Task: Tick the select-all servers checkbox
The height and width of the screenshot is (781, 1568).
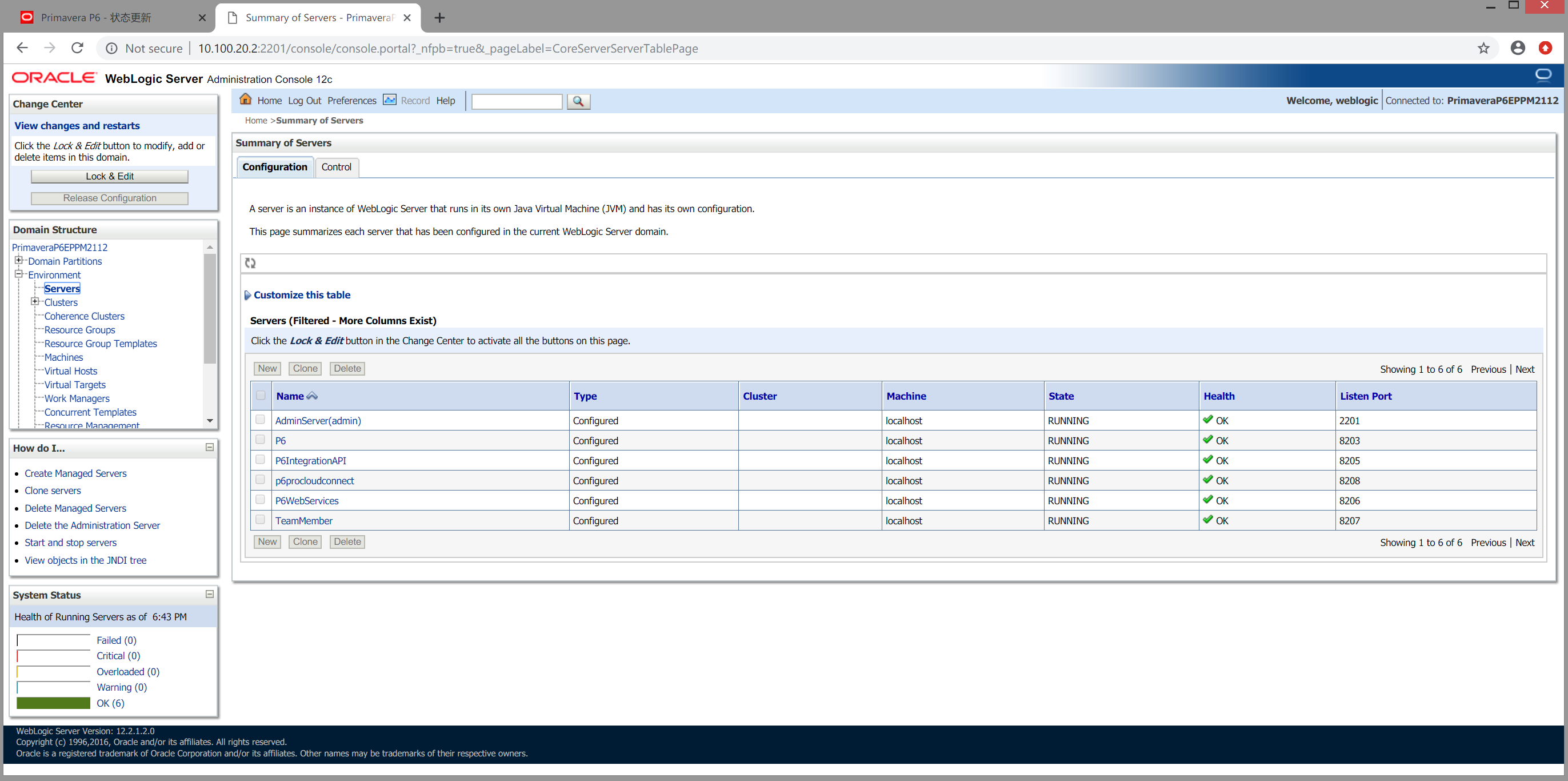Action: coord(261,396)
